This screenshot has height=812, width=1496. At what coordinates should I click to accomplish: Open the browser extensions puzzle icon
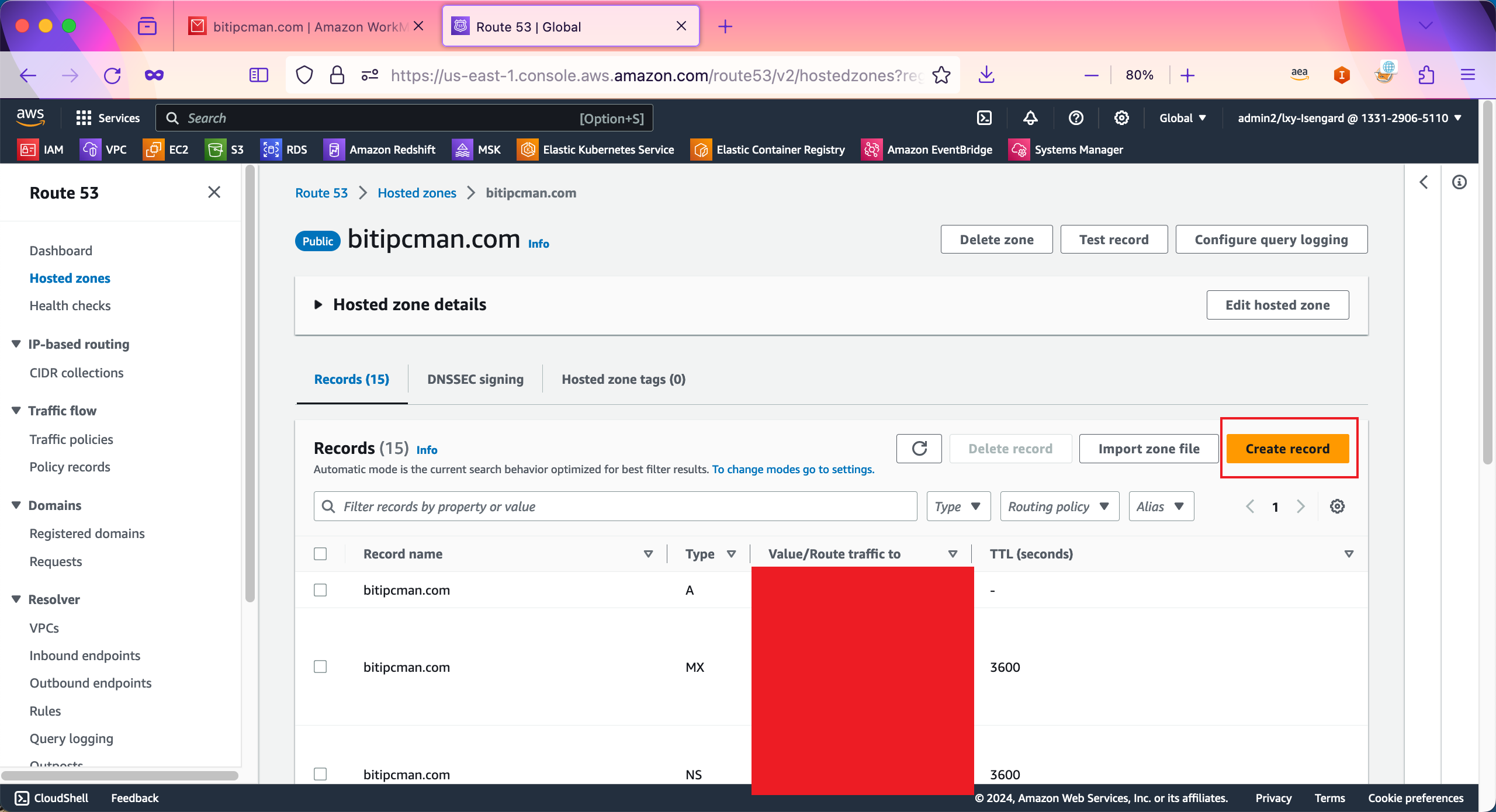click(1426, 75)
